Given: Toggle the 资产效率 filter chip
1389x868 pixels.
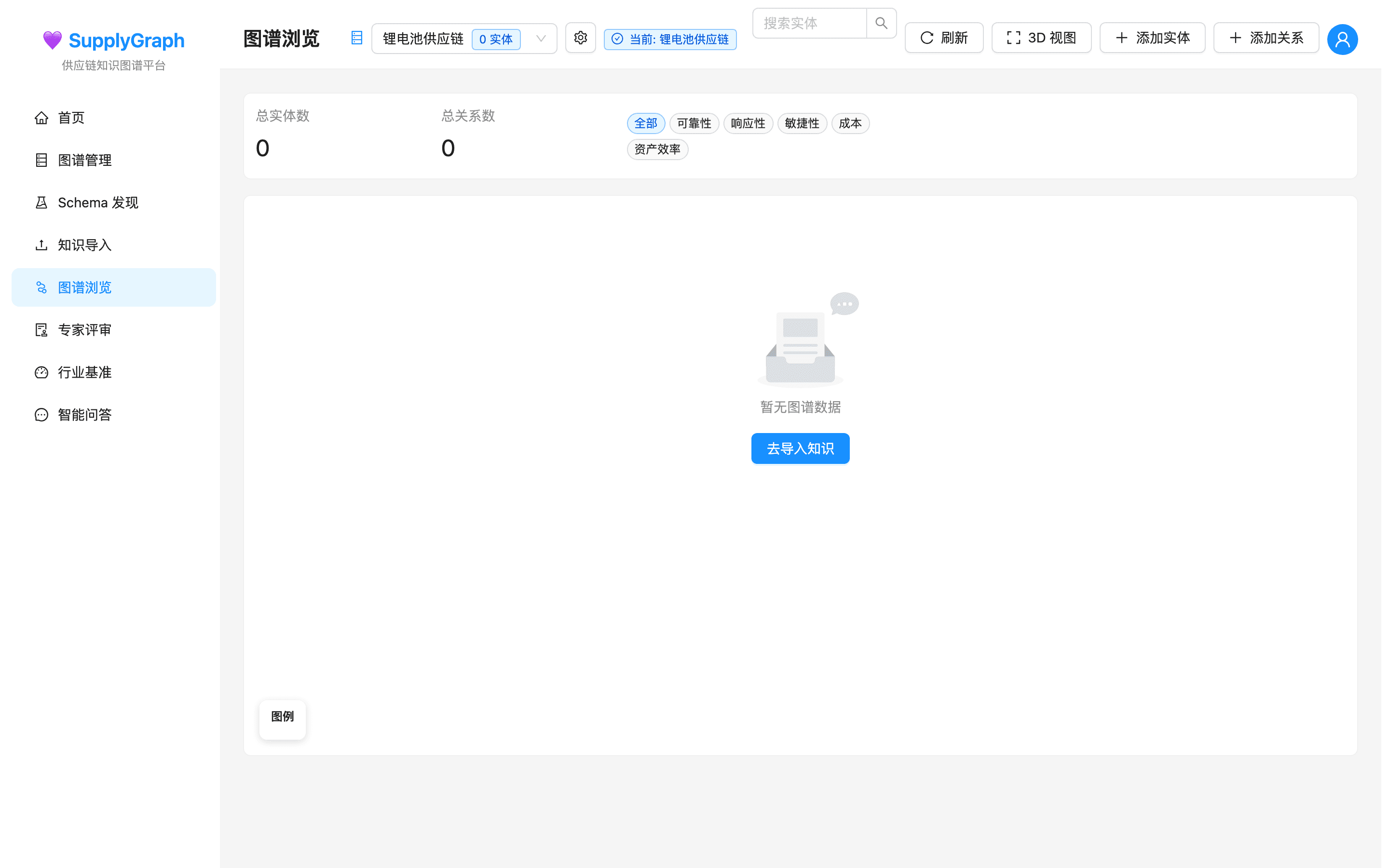Looking at the screenshot, I should (x=657, y=149).
